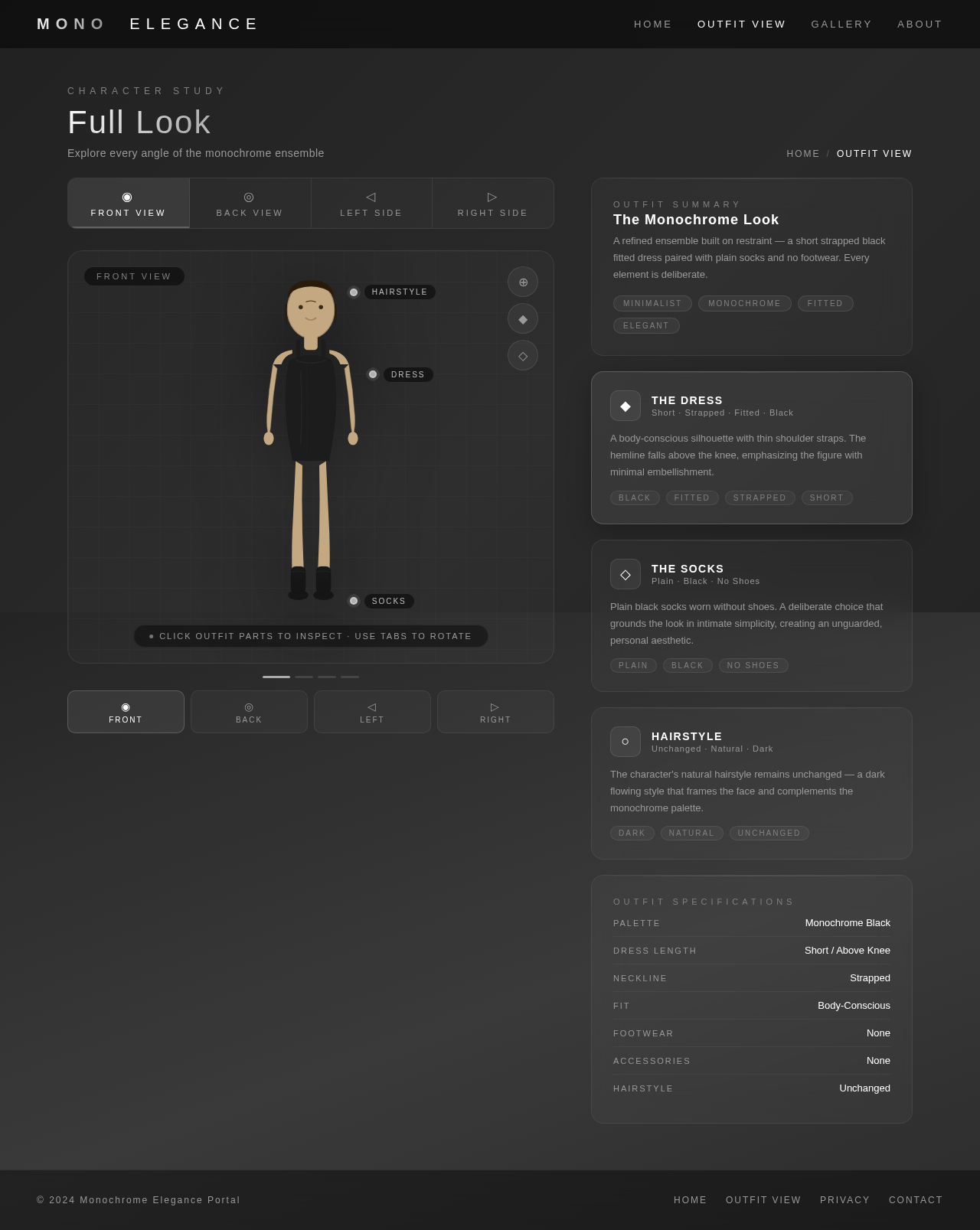Image resolution: width=980 pixels, height=1230 pixels.
Task: Click the Hairstyle label pill in viewer
Action: [400, 292]
